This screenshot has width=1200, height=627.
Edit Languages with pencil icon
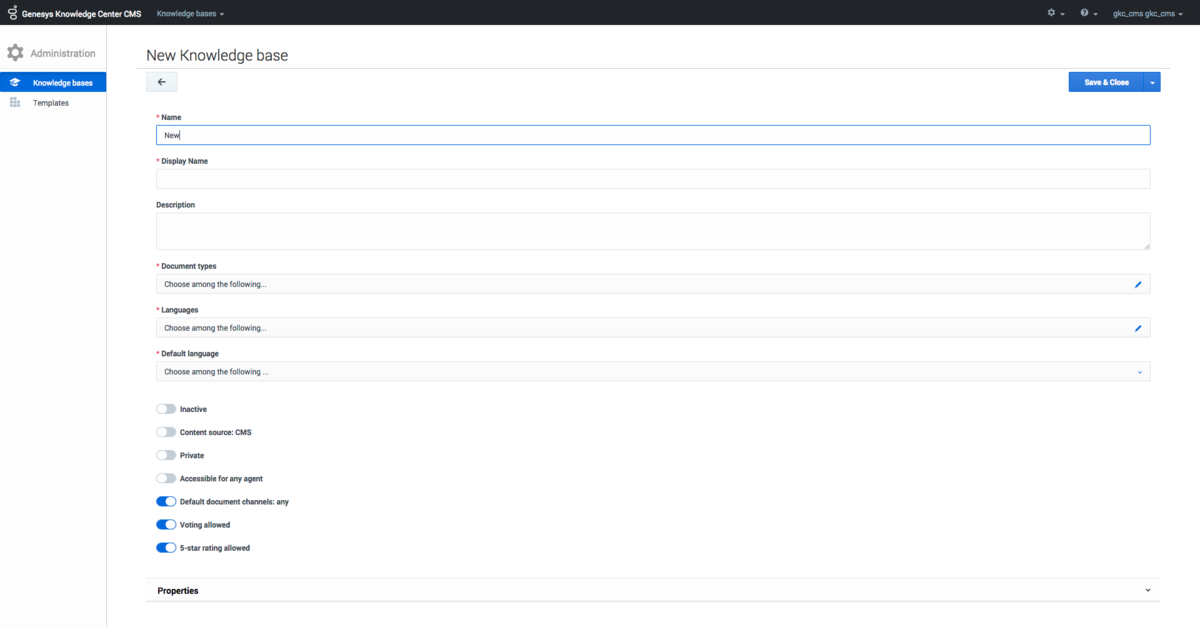pyautogui.click(x=1138, y=328)
